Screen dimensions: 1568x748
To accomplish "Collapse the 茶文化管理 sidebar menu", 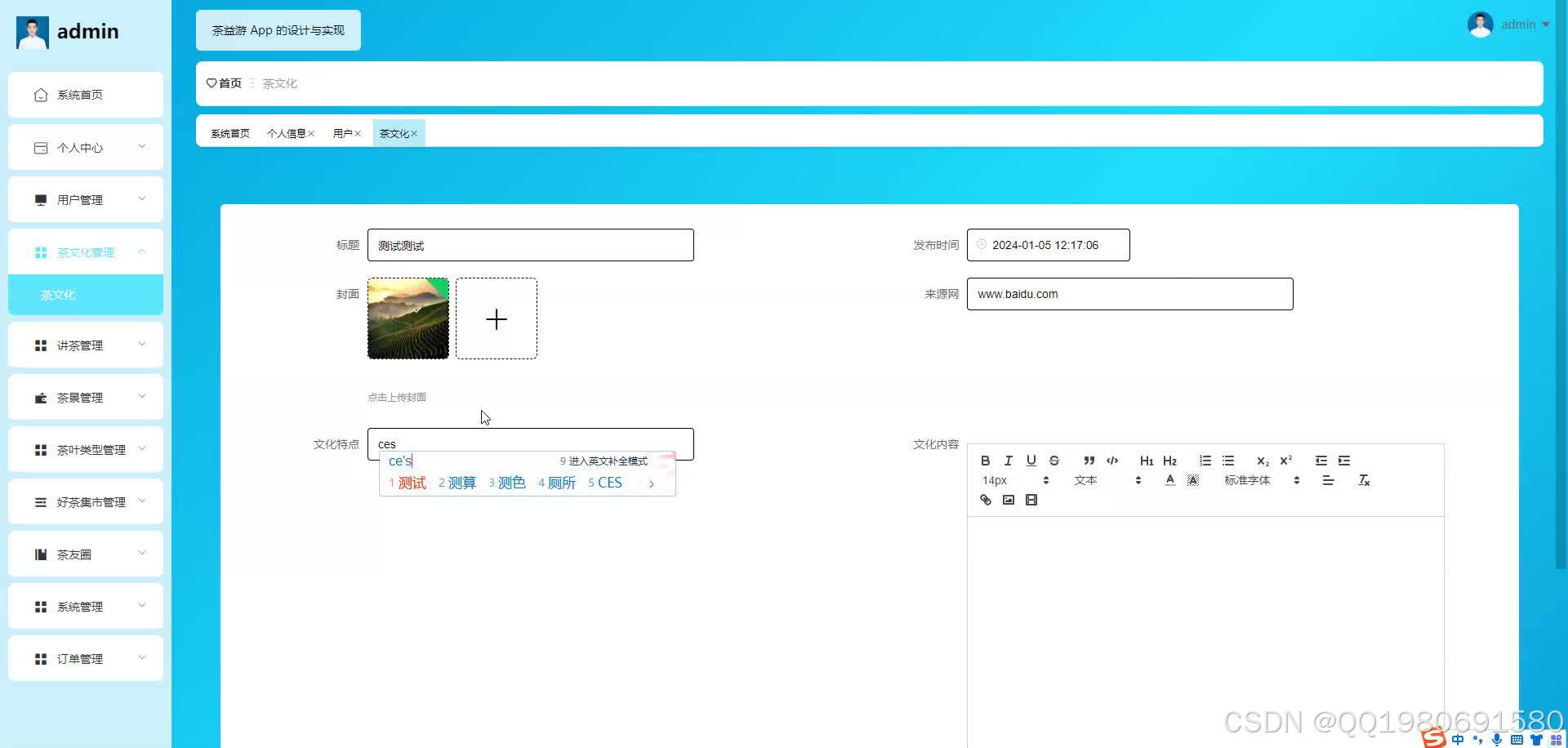I will tap(86, 252).
